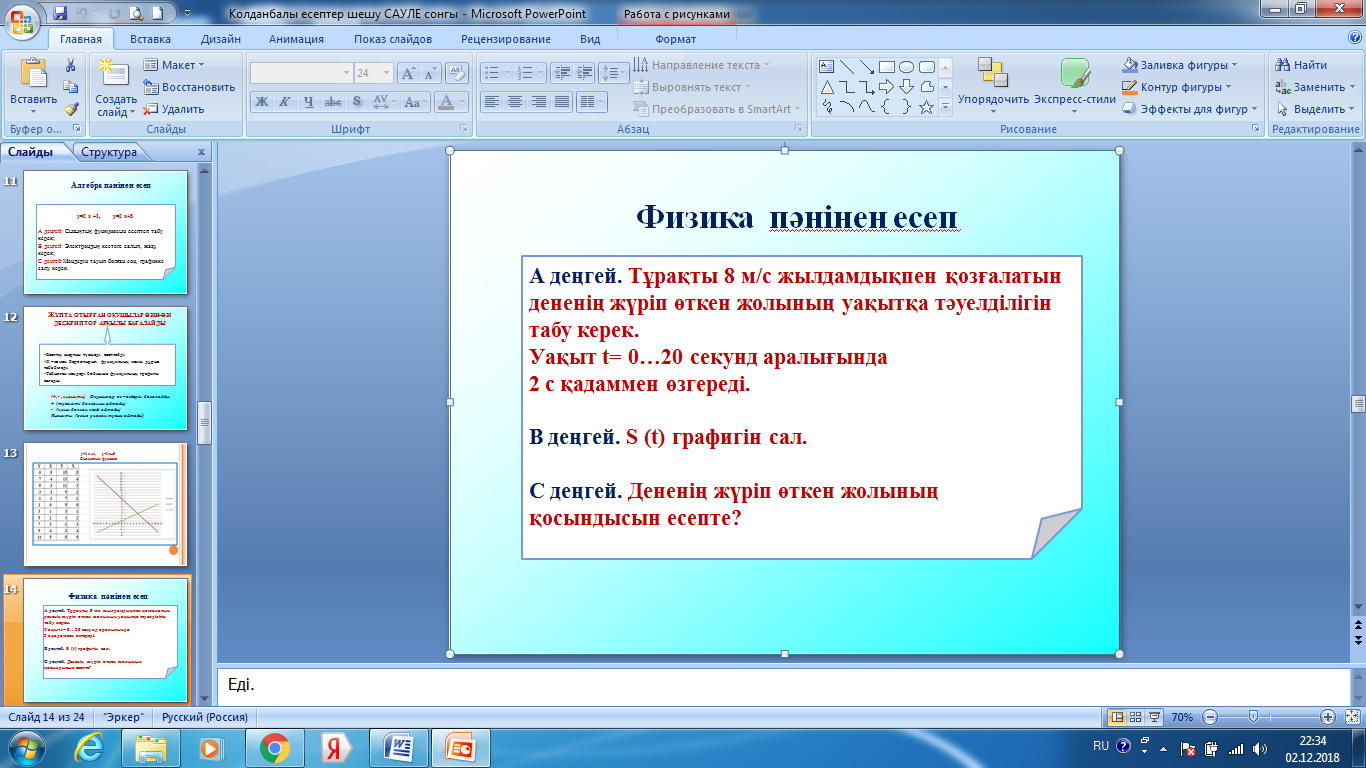Click the clear formatting eraser icon
This screenshot has width=1366, height=768.
[x=457, y=73]
